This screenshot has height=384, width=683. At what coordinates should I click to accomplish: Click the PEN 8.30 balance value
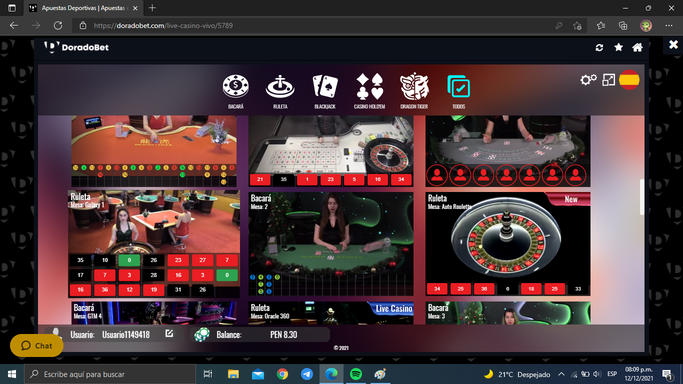(284, 334)
